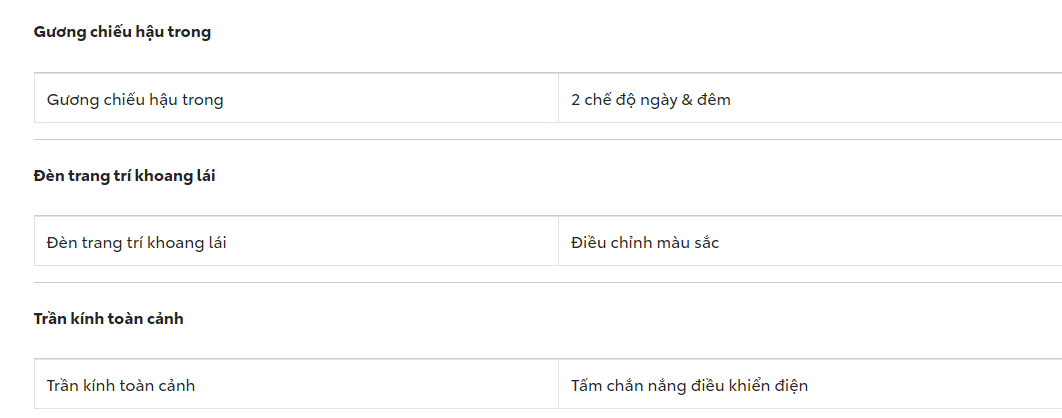
Task: Click the bold "Gương chiếu hậu trong" section heading
Action: tap(122, 32)
